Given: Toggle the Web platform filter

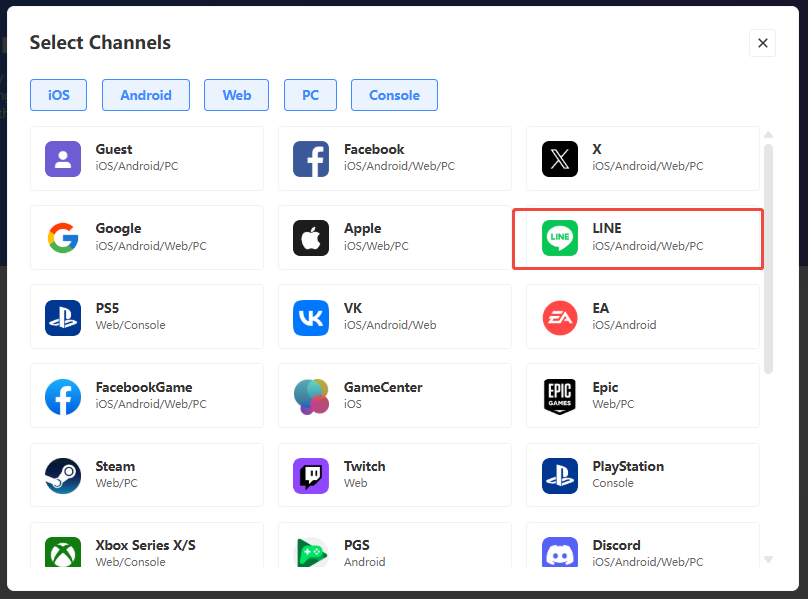Looking at the screenshot, I should pos(237,95).
